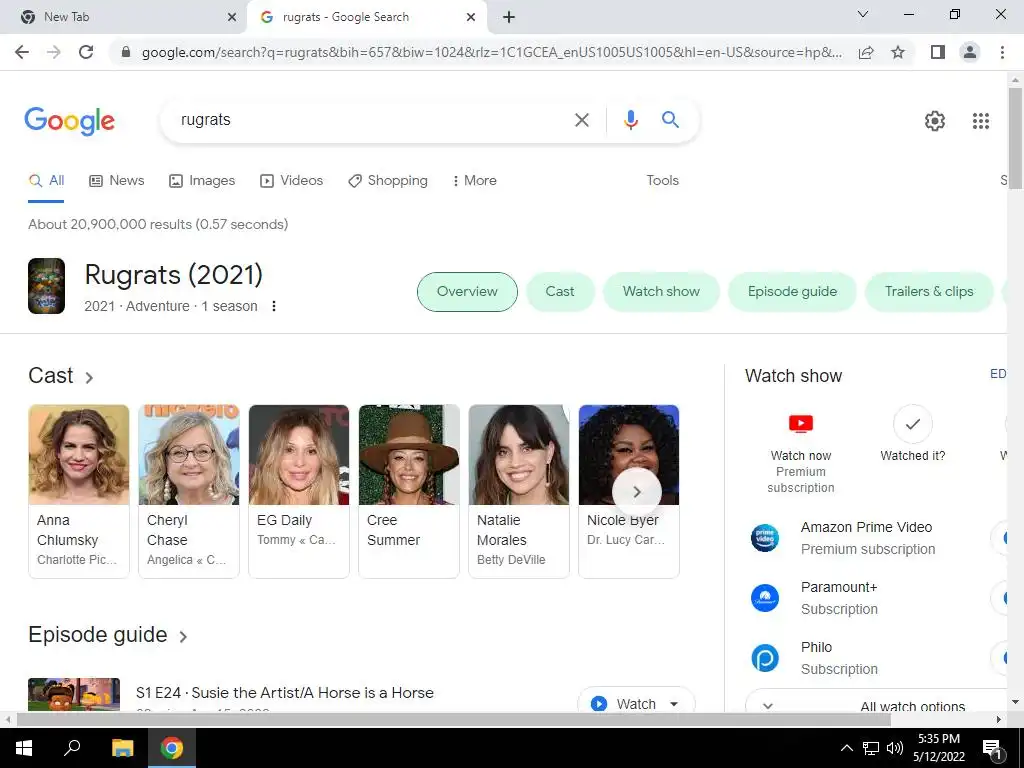Switch to the Images search tab
This screenshot has height=768, width=1024.
[x=202, y=181]
